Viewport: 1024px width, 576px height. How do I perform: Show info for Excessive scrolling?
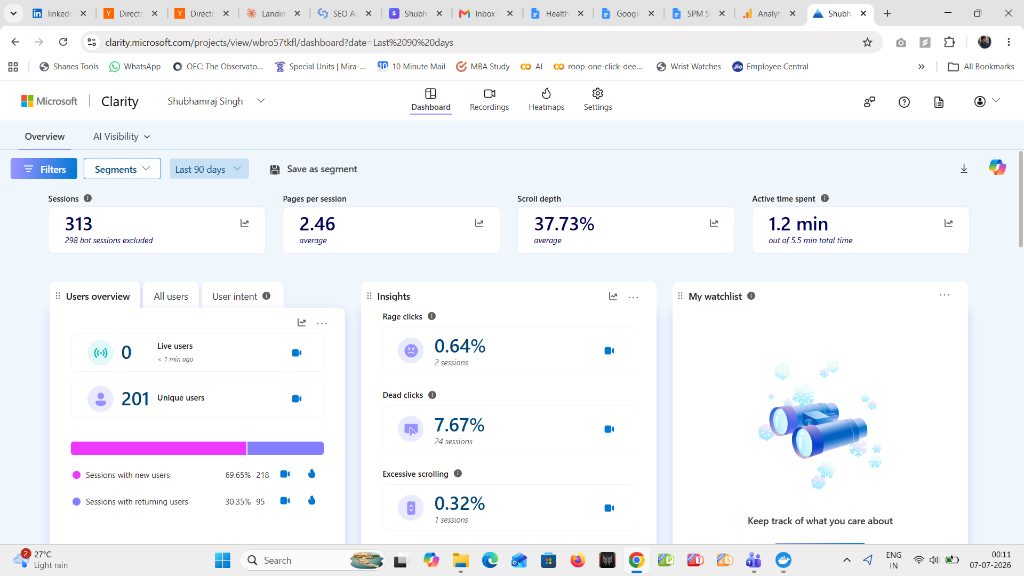pos(458,474)
